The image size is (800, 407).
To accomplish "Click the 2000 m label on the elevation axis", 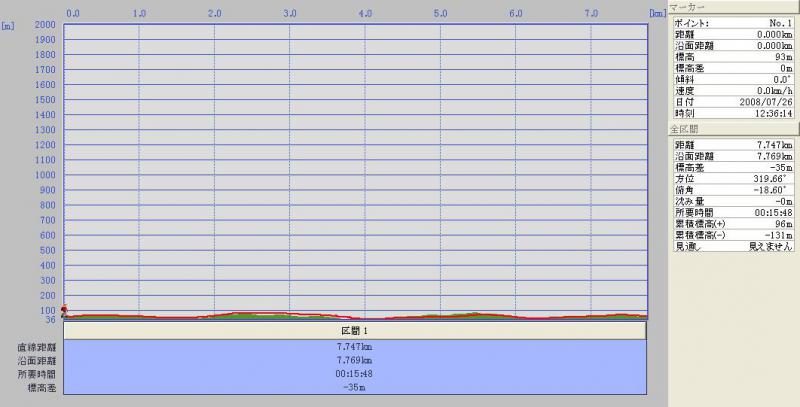I will coord(45,24).
